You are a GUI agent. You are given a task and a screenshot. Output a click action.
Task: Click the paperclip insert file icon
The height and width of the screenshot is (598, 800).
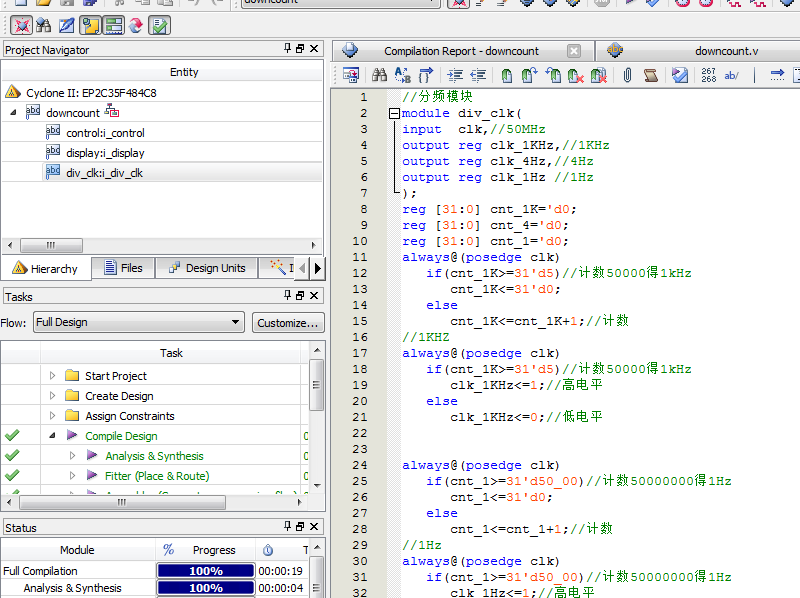tap(627, 75)
